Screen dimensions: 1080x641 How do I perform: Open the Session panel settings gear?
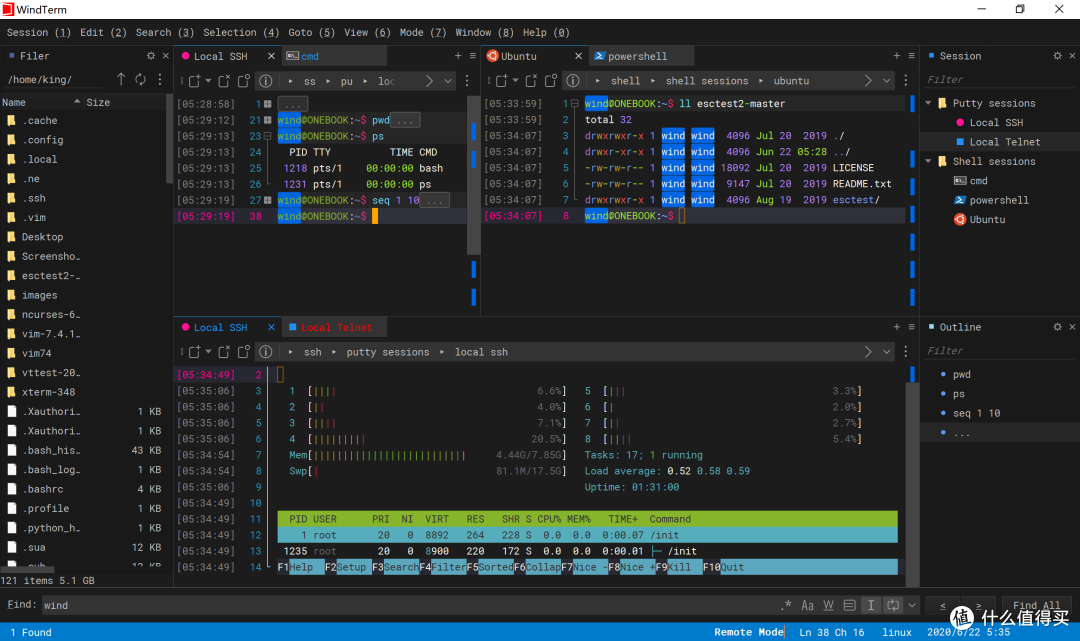1057,56
